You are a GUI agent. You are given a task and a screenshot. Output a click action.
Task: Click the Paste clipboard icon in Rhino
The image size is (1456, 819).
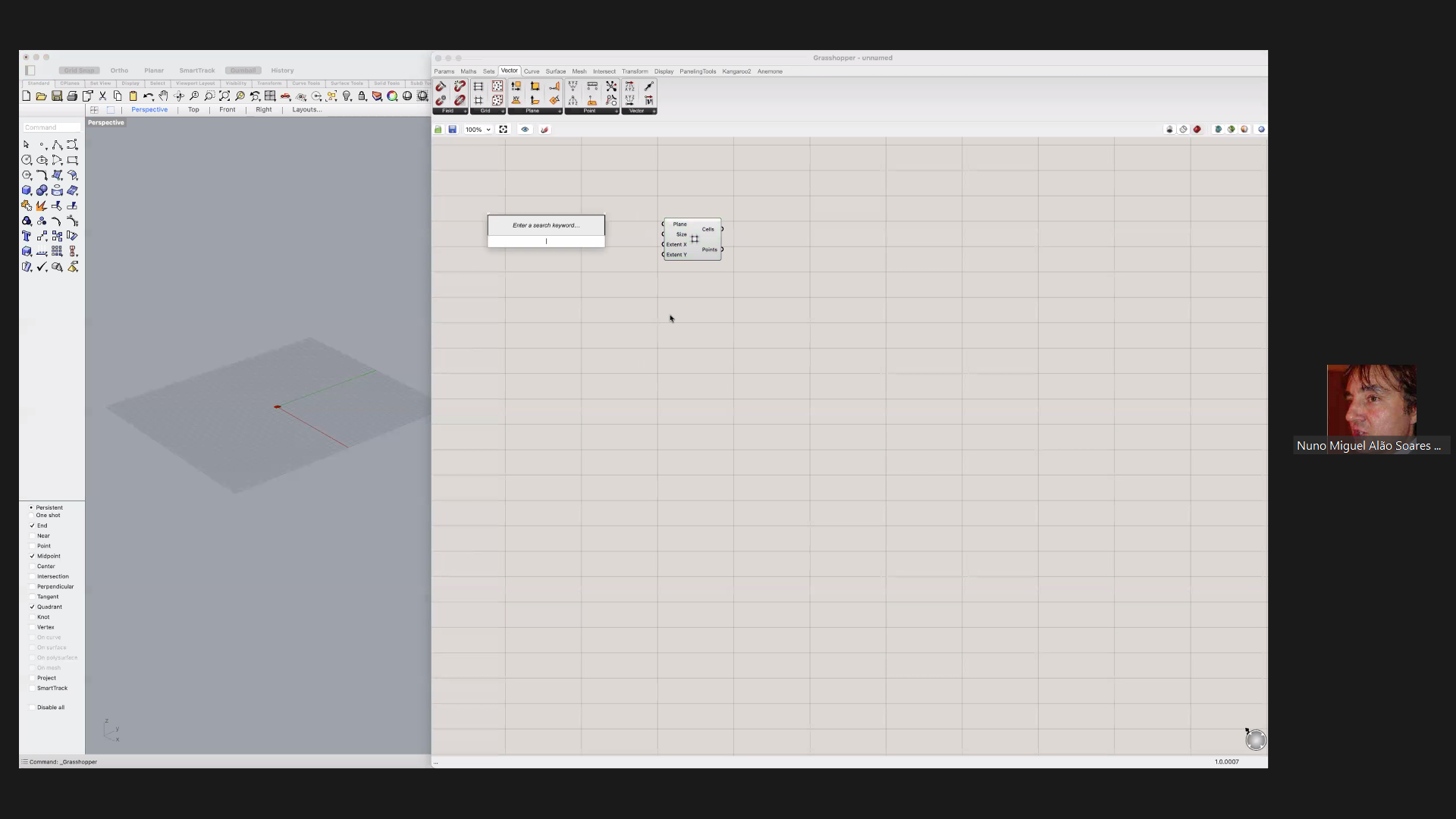pyautogui.click(x=133, y=96)
